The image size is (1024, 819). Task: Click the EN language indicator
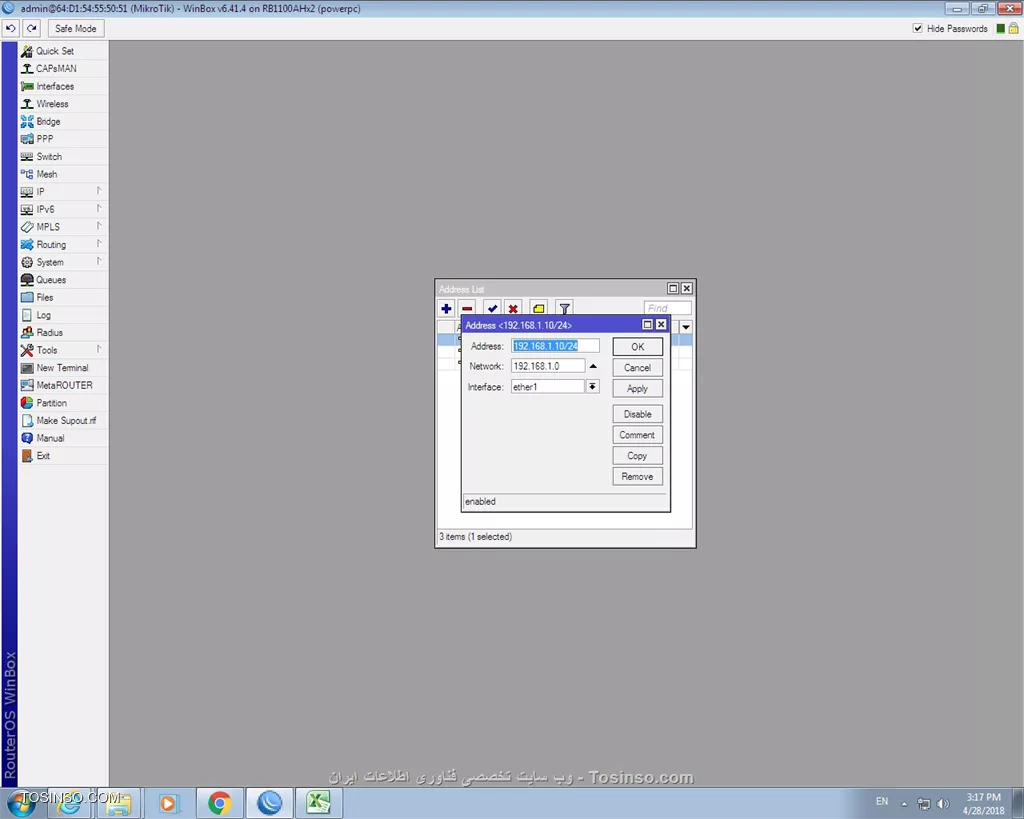tap(882, 801)
